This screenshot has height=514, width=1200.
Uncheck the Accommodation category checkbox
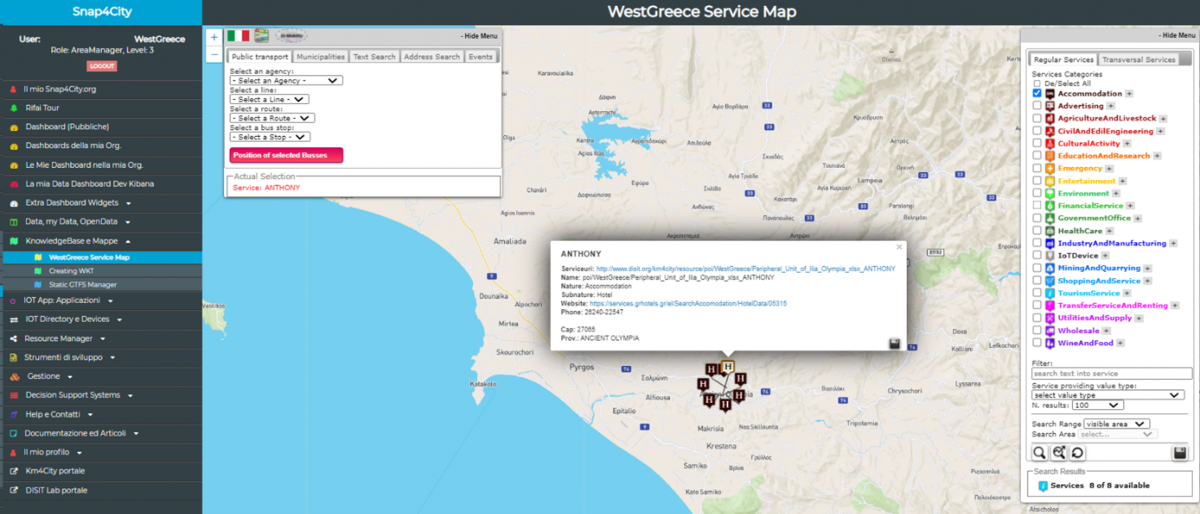tap(1037, 93)
